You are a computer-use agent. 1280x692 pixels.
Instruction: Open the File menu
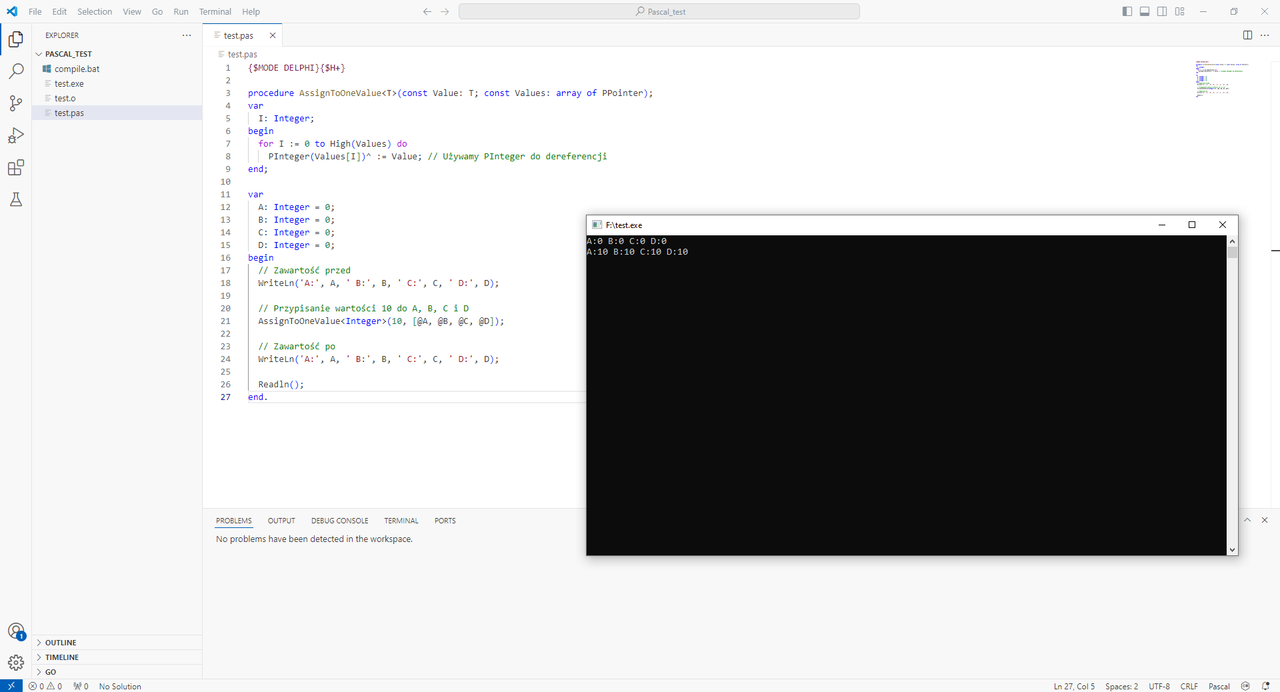[35, 11]
